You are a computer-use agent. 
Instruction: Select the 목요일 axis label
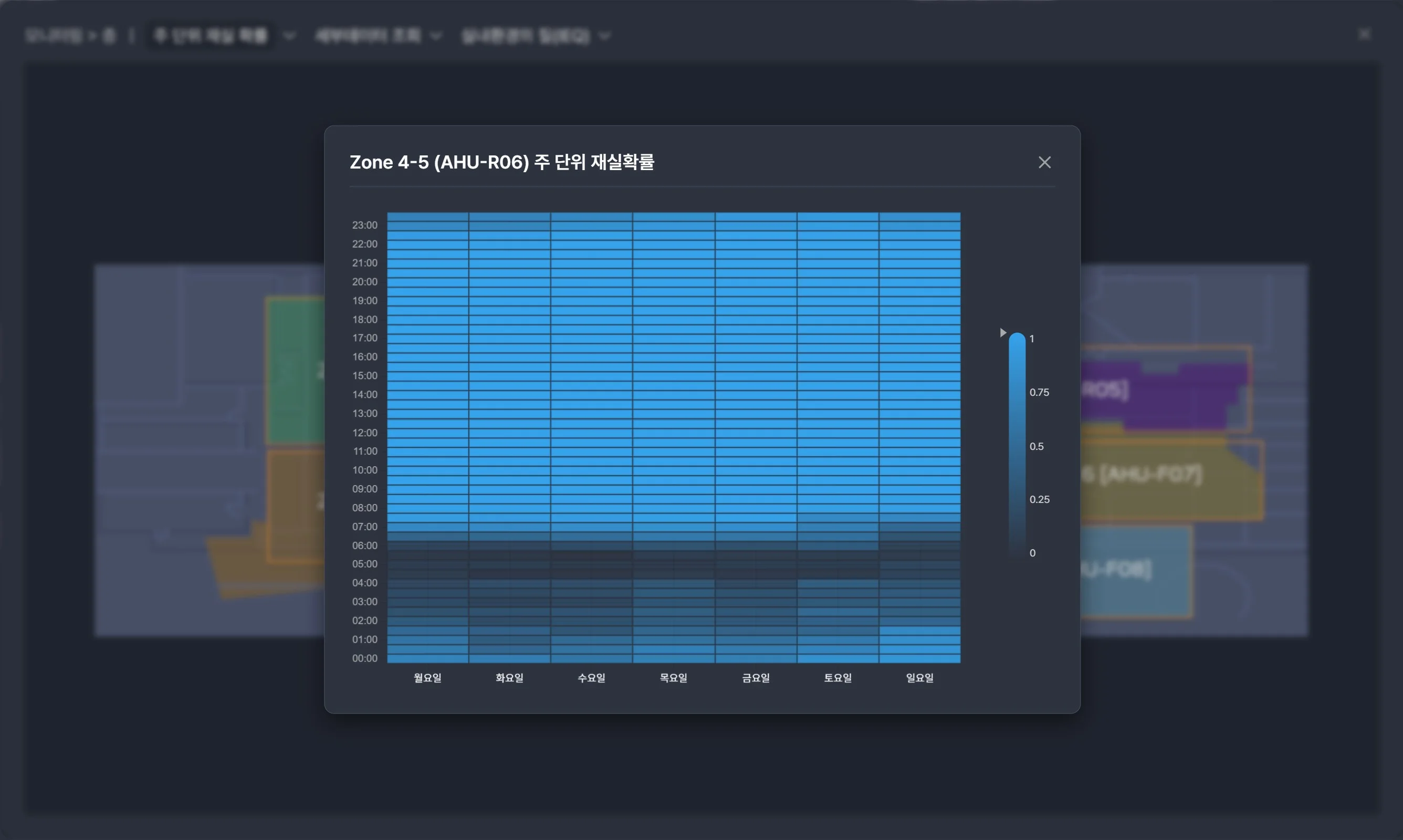[x=674, y=678]
